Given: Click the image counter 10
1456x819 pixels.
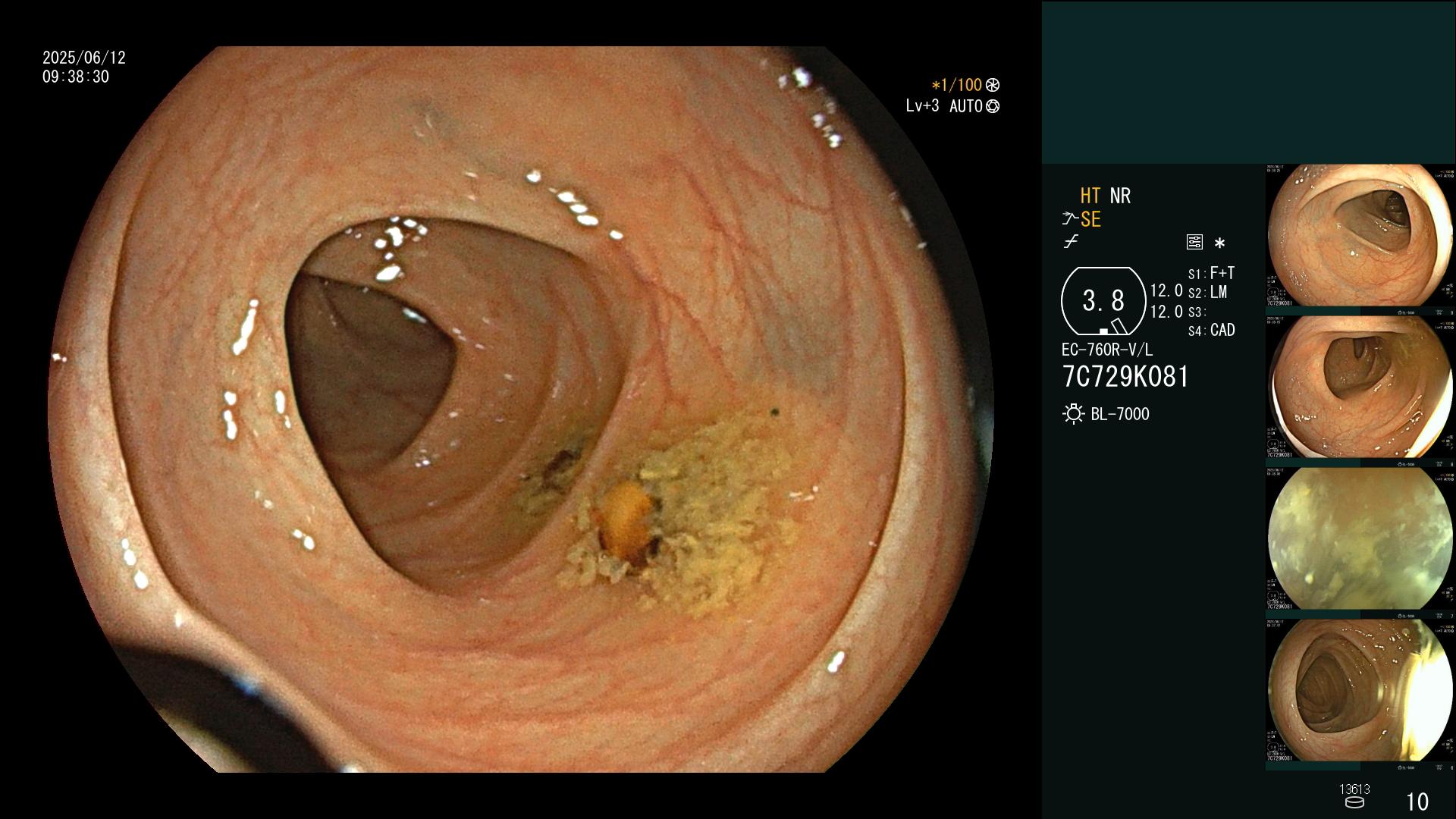Looking at the screenshot, I should (1417, 802).
